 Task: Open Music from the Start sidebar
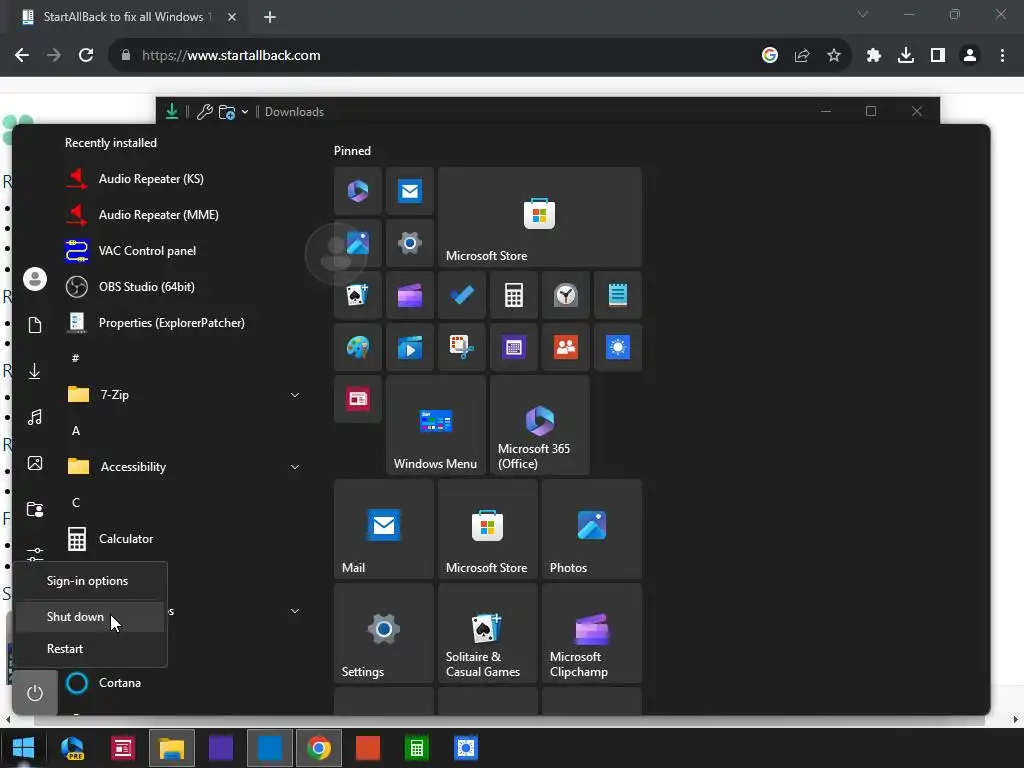click(35, 417)
